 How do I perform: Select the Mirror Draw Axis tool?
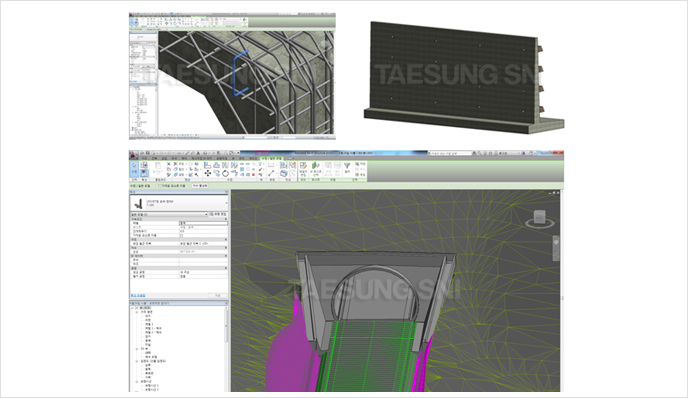point(234,165)
